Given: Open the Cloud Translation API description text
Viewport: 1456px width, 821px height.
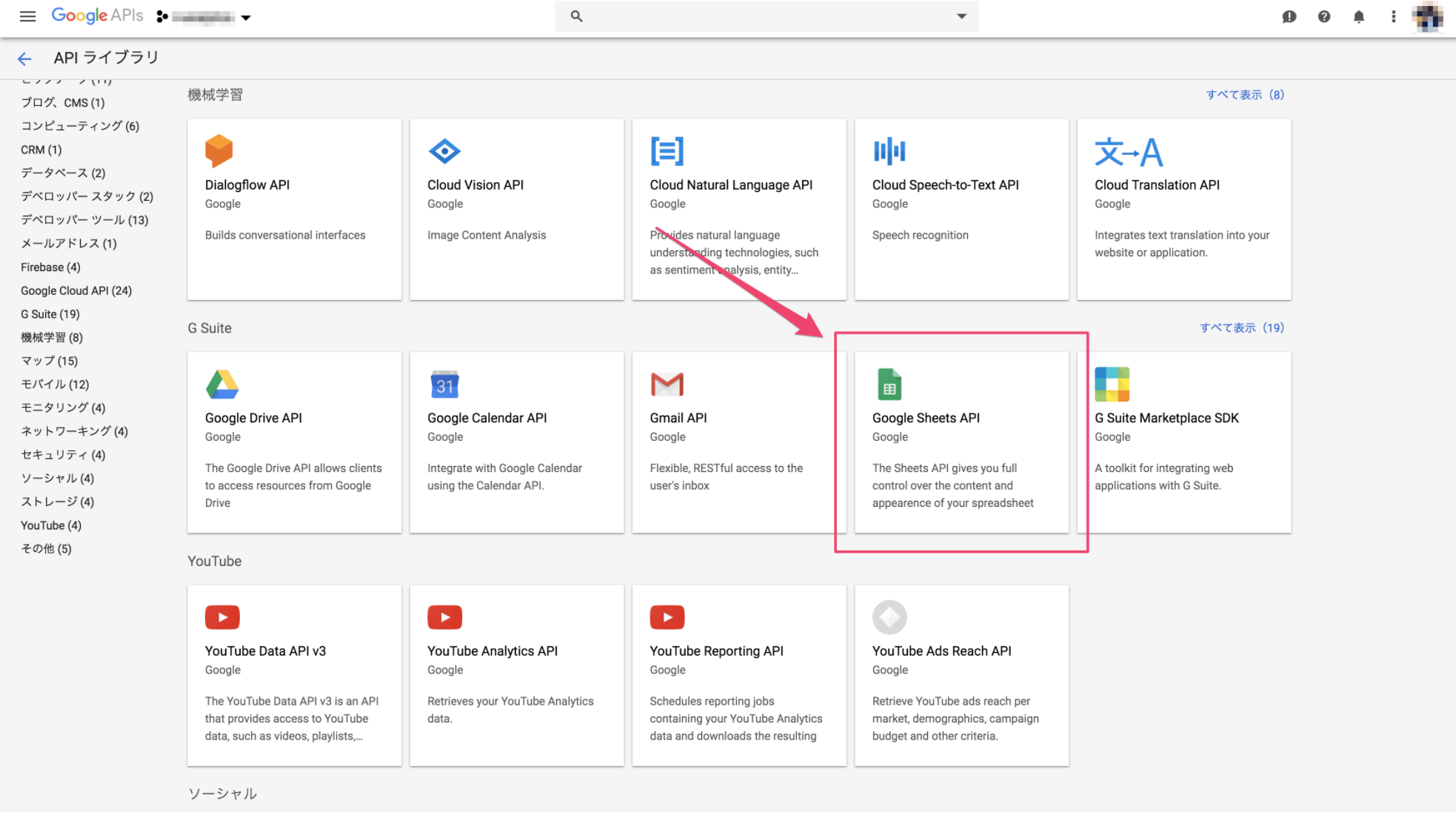Looking at the screenshot, I should click(x=1182, y=245).
